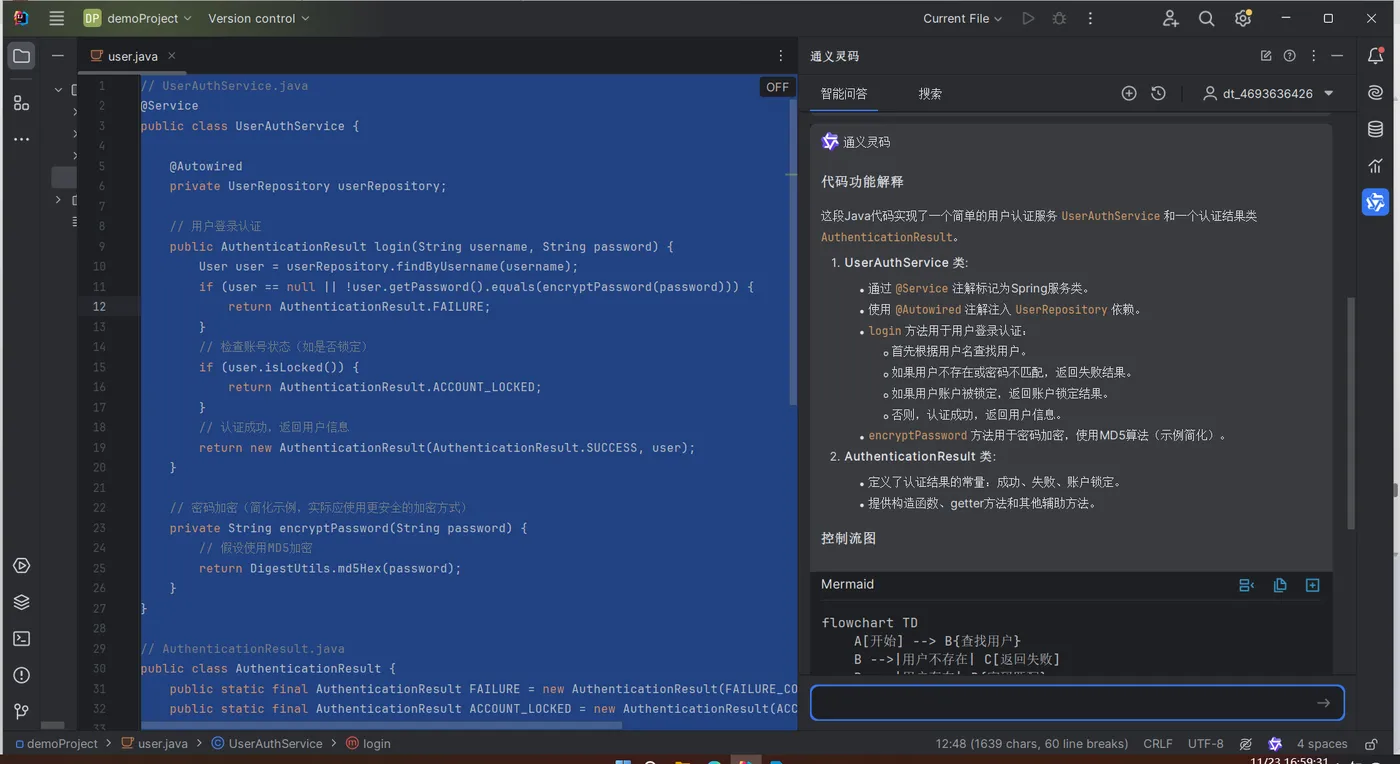Open IDE settings gear icon

coord(1243,18)
